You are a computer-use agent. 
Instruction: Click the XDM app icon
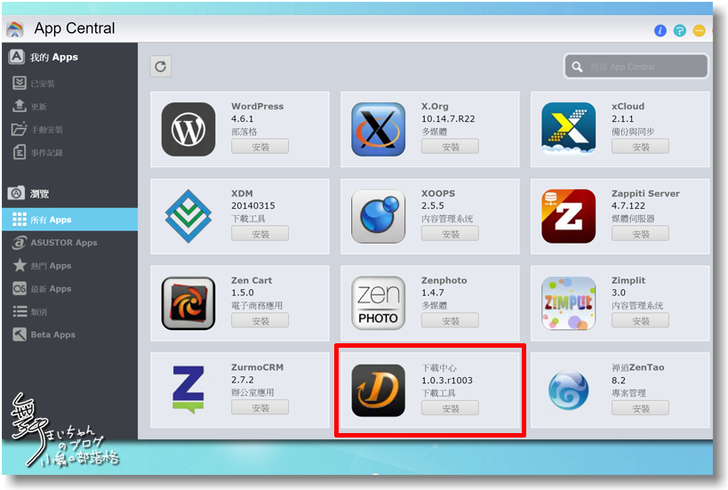click(188, 216)
